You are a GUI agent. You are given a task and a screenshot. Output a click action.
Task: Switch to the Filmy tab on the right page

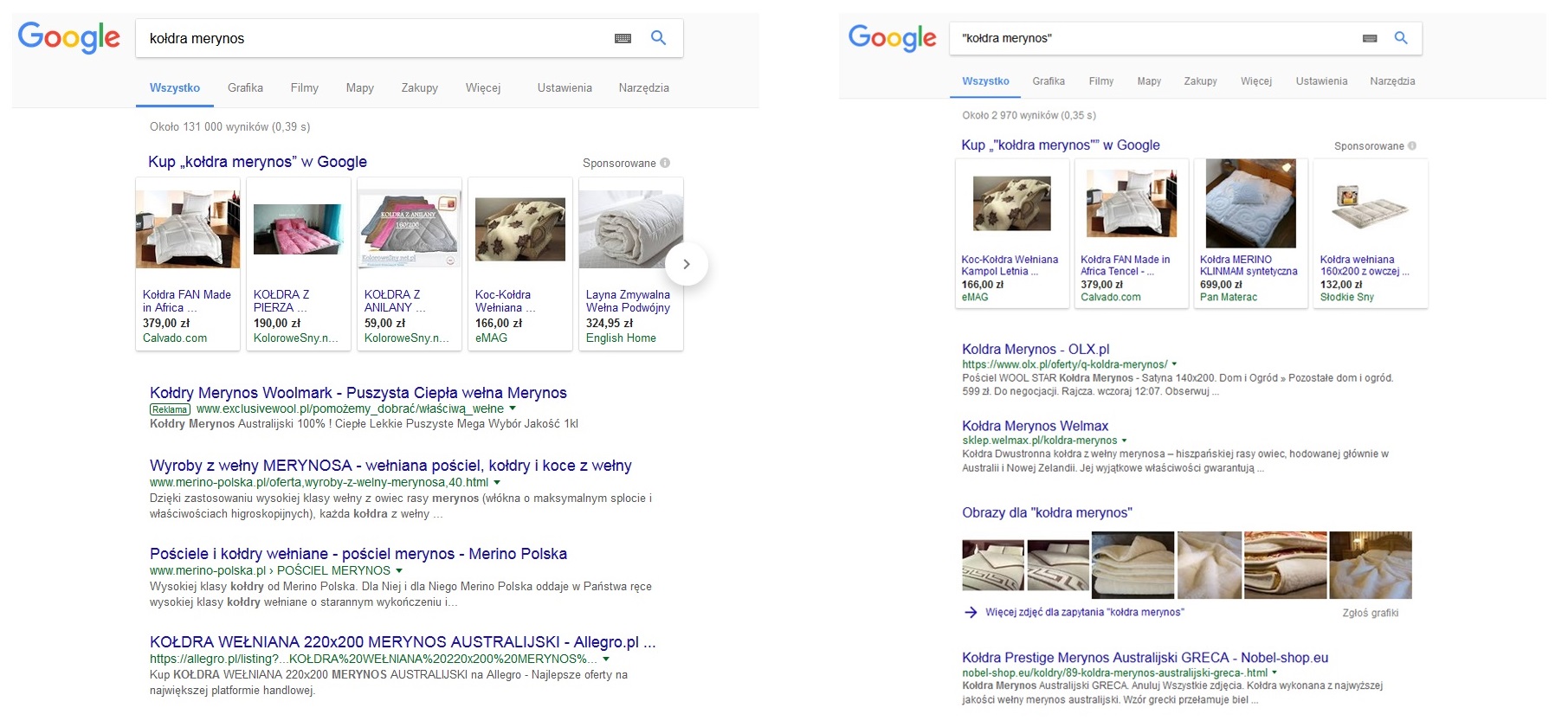pos(1101,81)
